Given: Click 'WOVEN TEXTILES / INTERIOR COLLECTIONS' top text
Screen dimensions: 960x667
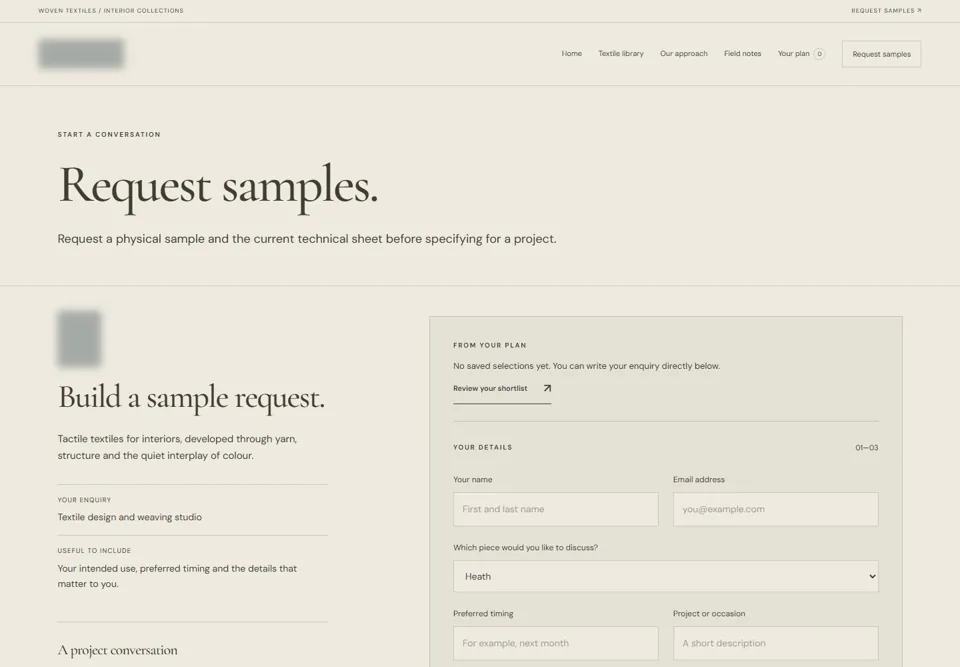Looking at the screenshot, I should [111, 10].
